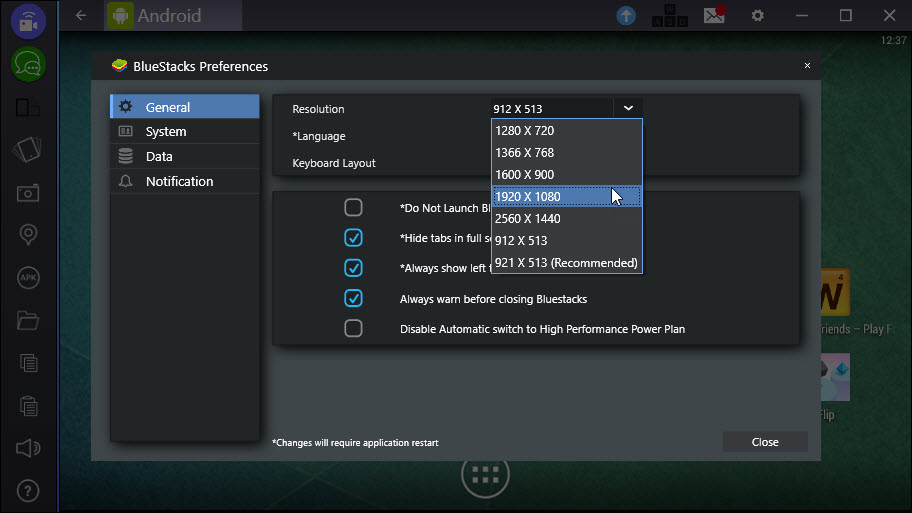Screen dimensions: 912x513
Task: Open the location pin tool
Action: pyautogui.click(x=28, y=234)
